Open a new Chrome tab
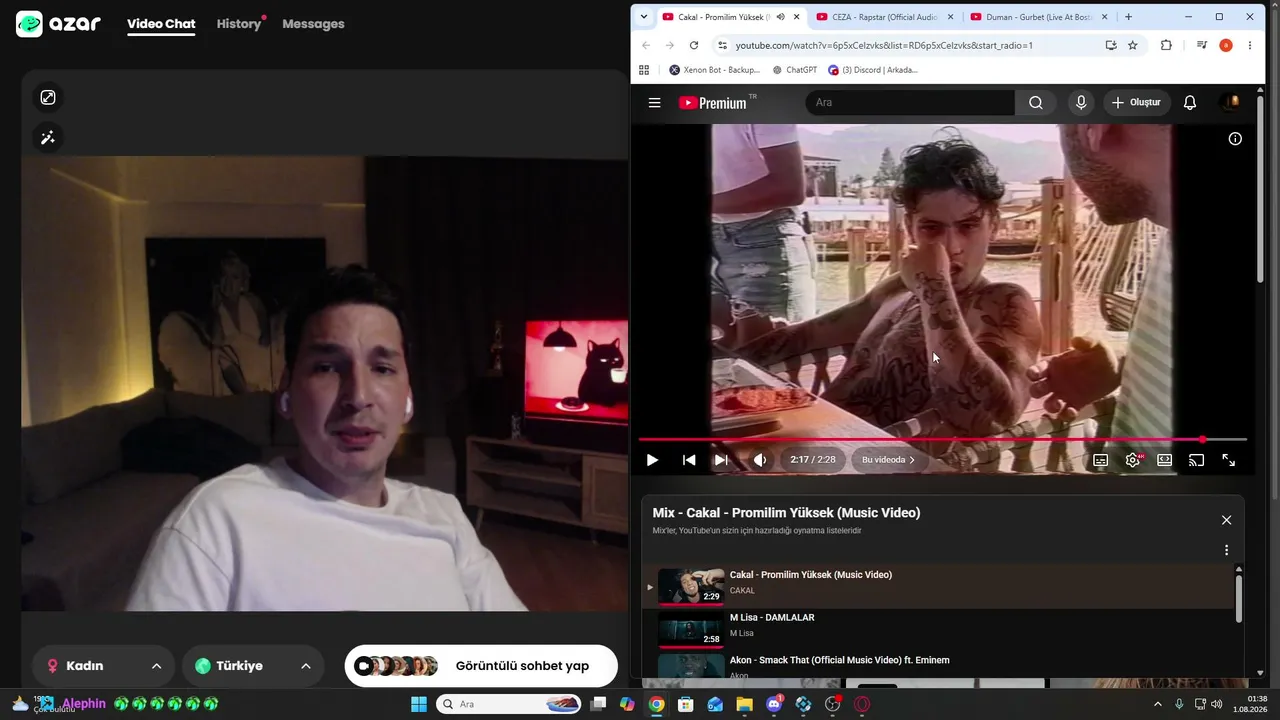The width and height of the screenshot is (1280, 720). (x=1129, y=17)
